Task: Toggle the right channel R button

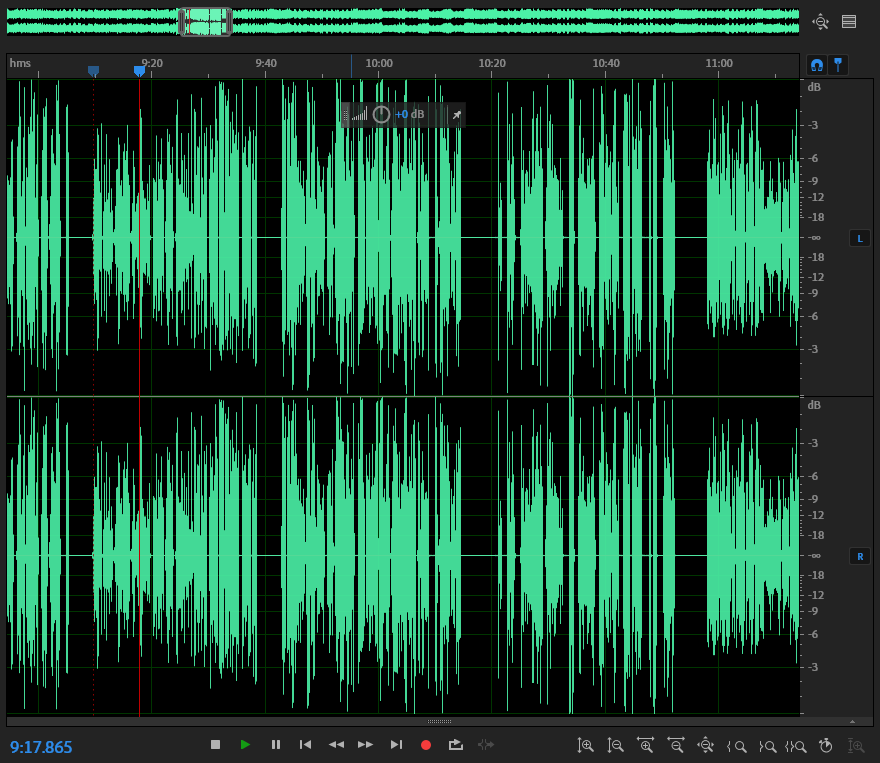Action: point(860,557)
